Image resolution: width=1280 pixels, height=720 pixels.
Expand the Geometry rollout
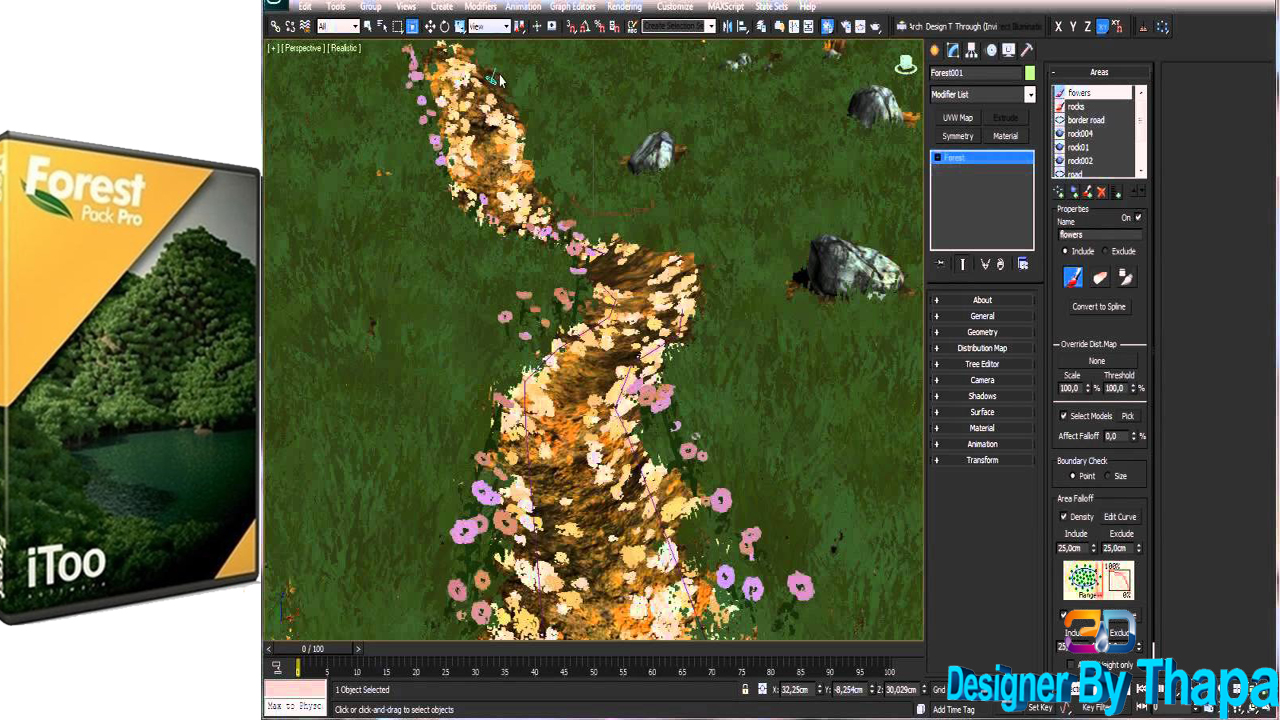point(982,332)
